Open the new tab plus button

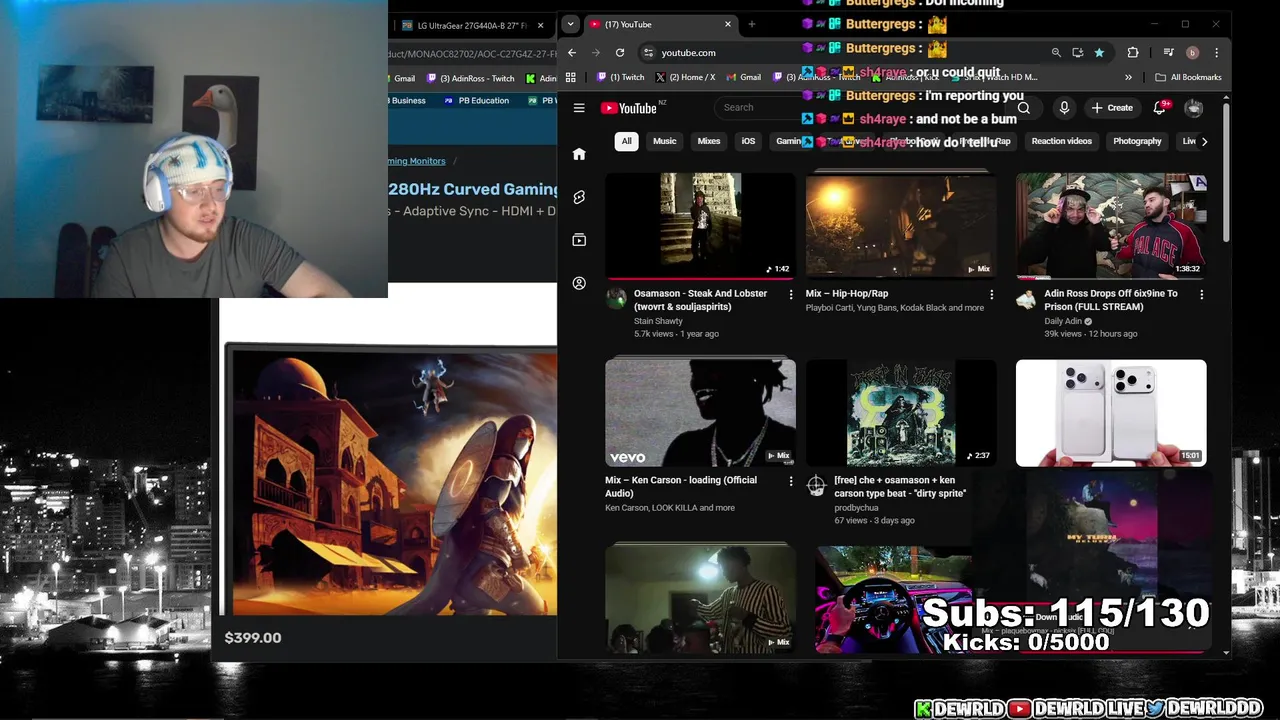[752, 24]
